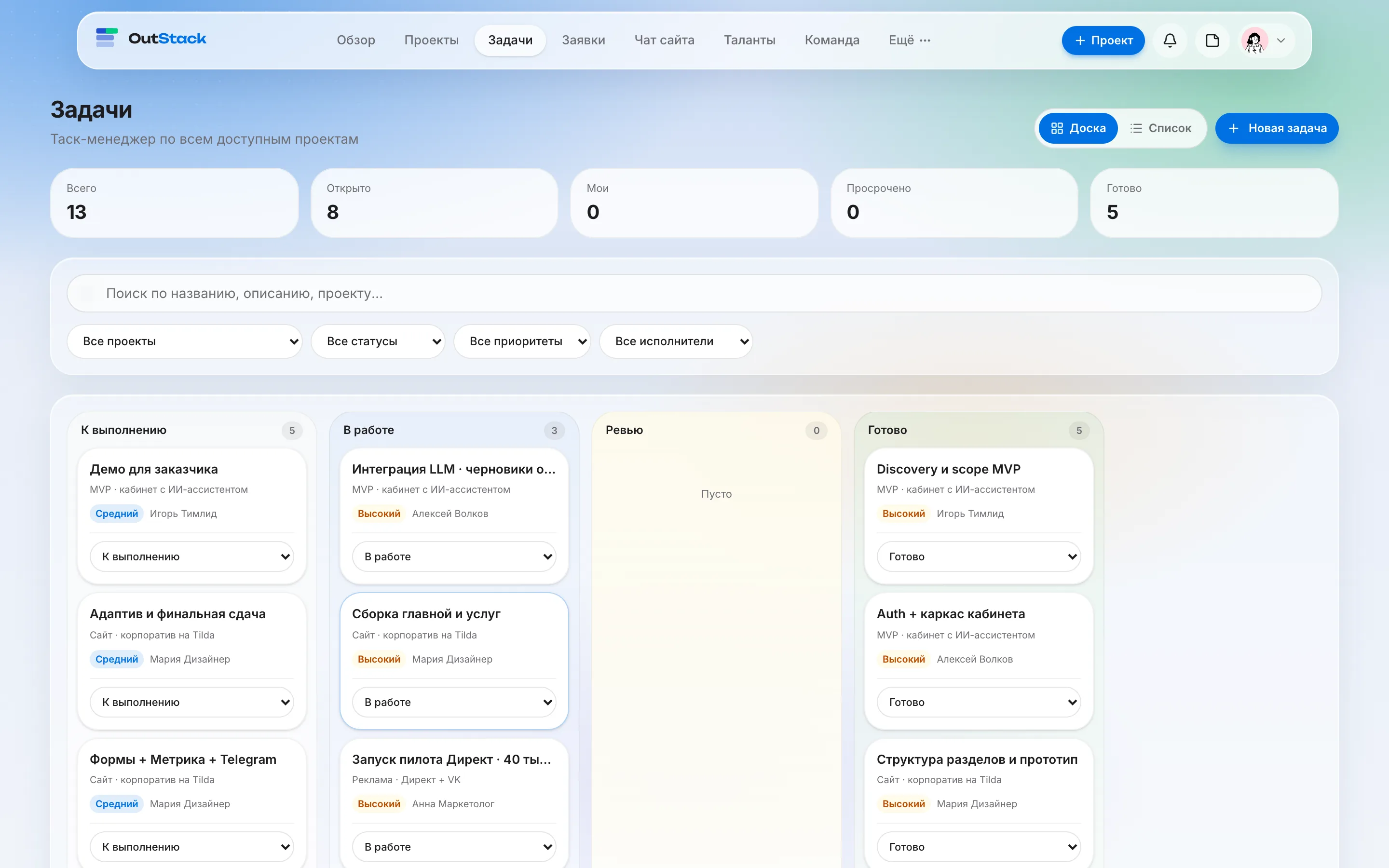The image size is (1389, 868).
Task: Open the Команда tab
Action: tap(831, 40)
